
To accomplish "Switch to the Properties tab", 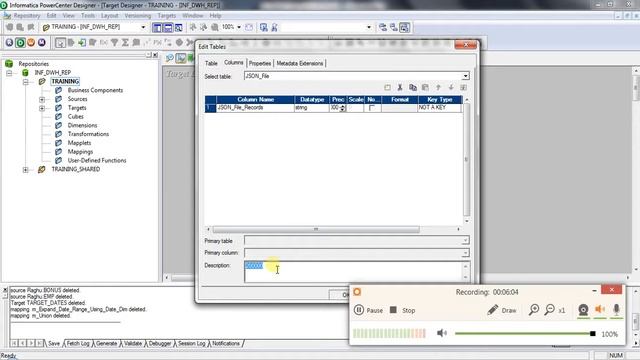I will tap(260, 63).
